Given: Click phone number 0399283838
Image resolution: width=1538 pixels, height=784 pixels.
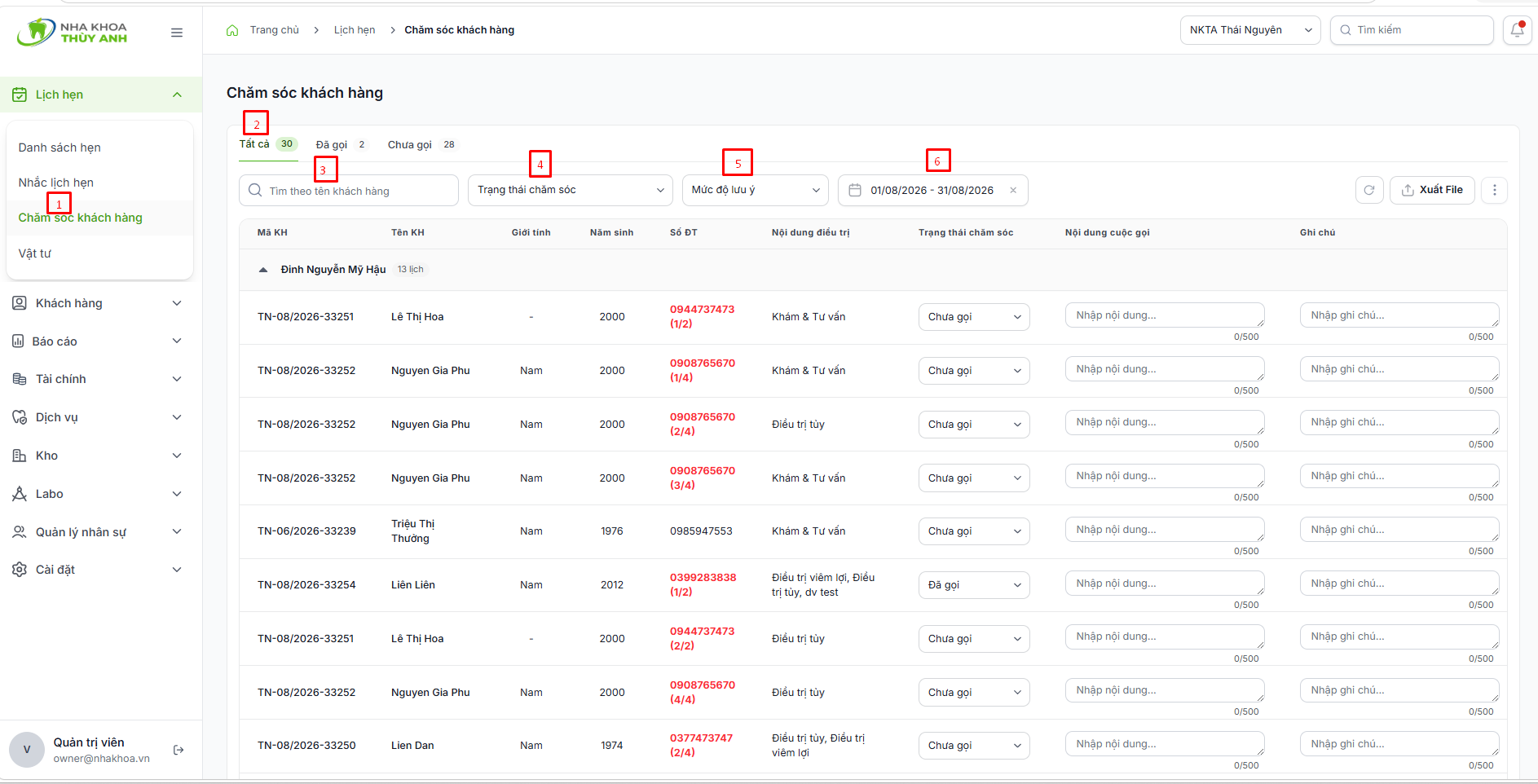Looking at the screenshot, I should tap(703, 578).
